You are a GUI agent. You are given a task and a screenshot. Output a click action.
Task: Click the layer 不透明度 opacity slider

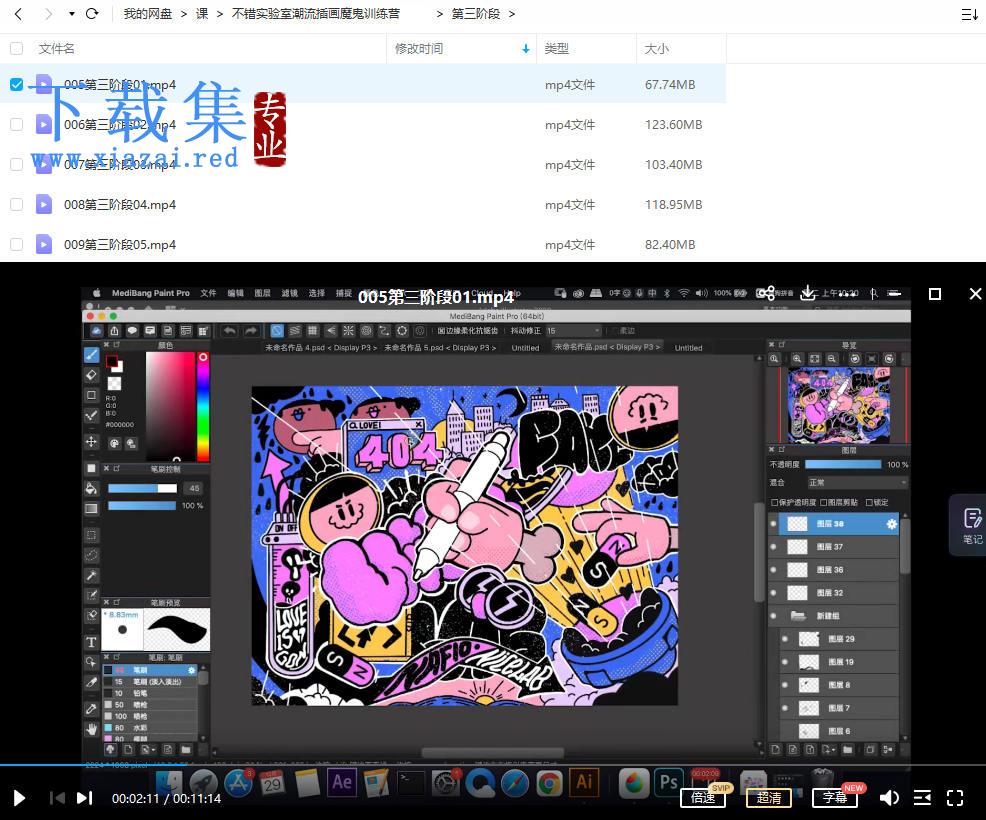pyautogui.click(x=843, y=465)
